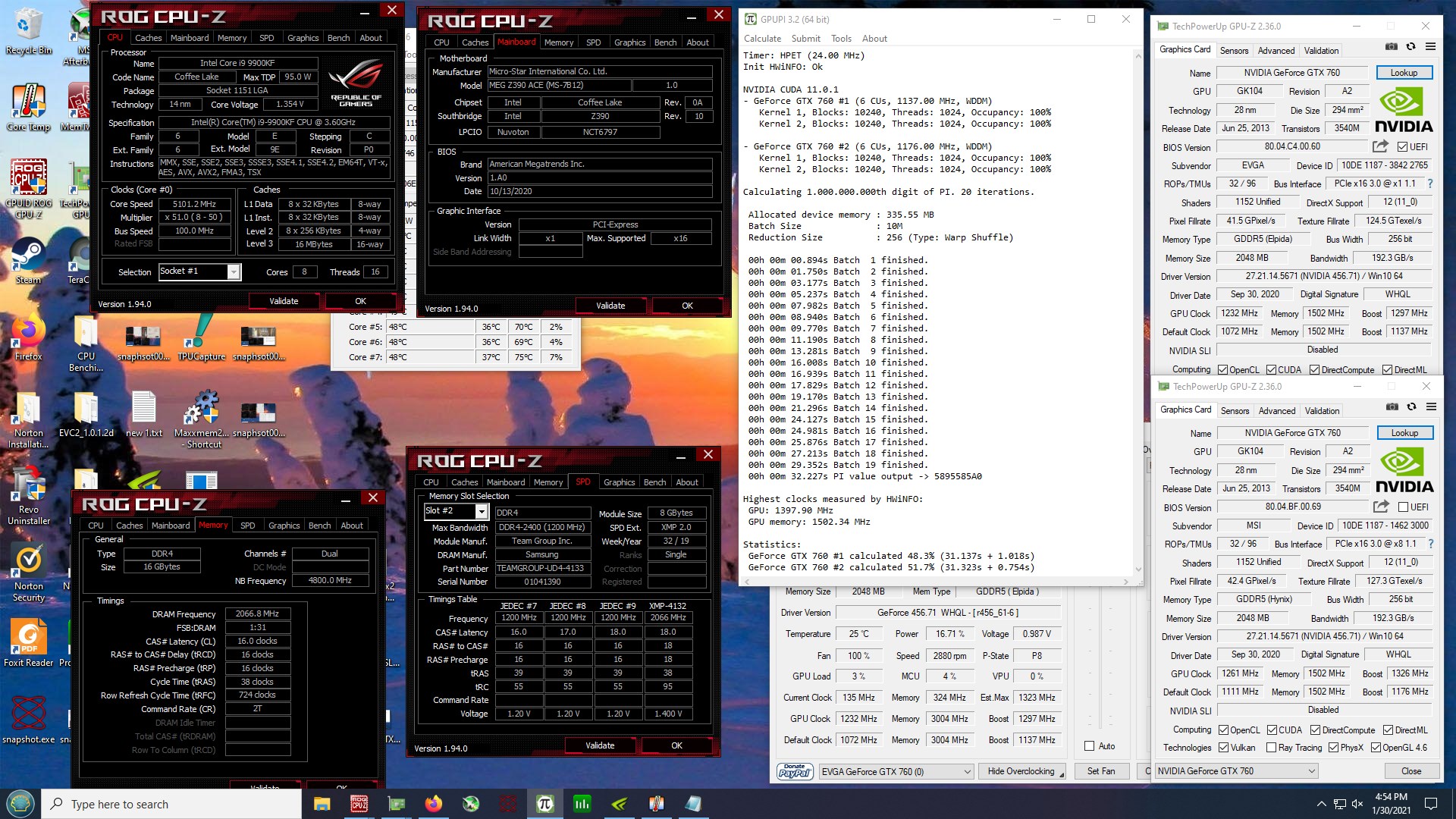The height and width of the screenshot is (819, 1456).
Task: Toggle PhysX checkbox in lower GPU-Z
Action: tap(1333, 748)
